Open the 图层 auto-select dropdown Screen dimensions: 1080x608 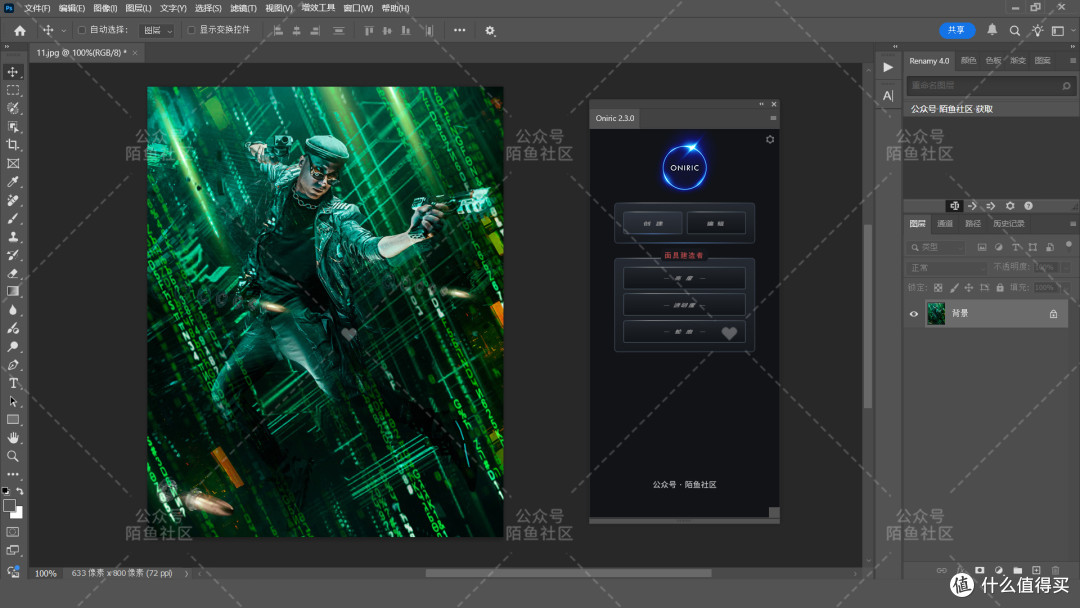pos(157,30)
